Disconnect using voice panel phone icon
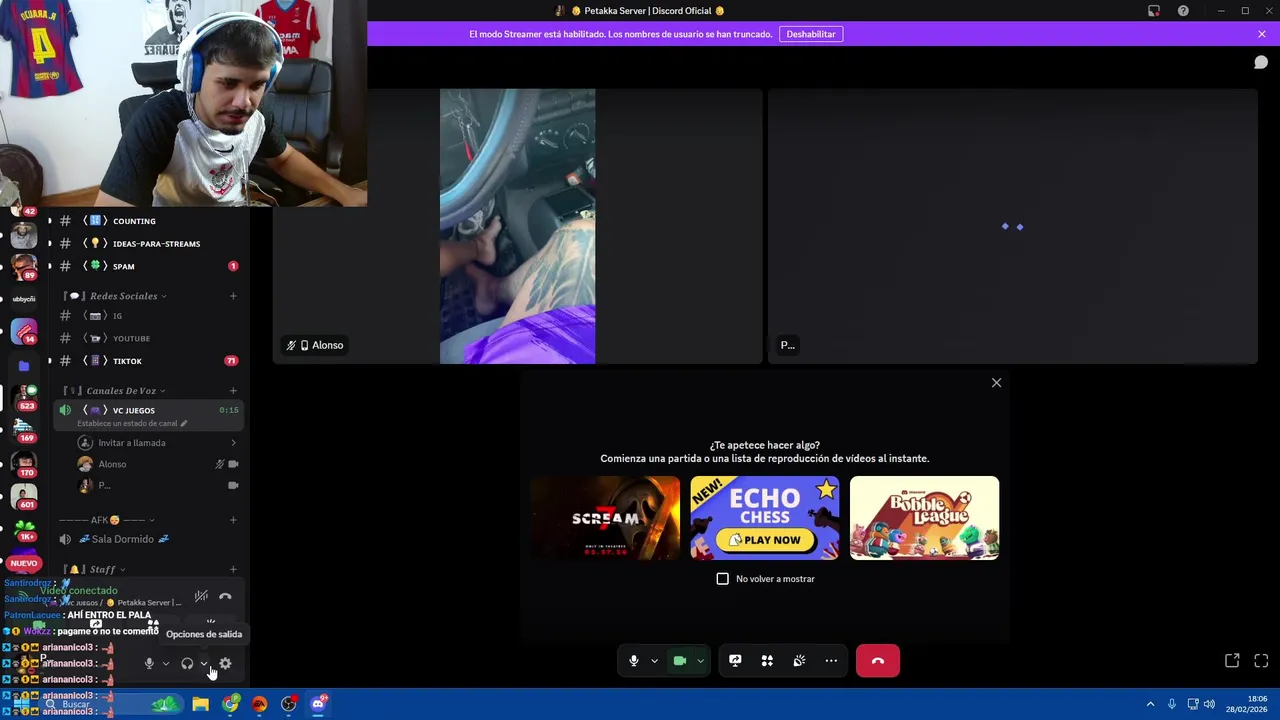This screenshot has height=720, width=1280. (225, 596)
